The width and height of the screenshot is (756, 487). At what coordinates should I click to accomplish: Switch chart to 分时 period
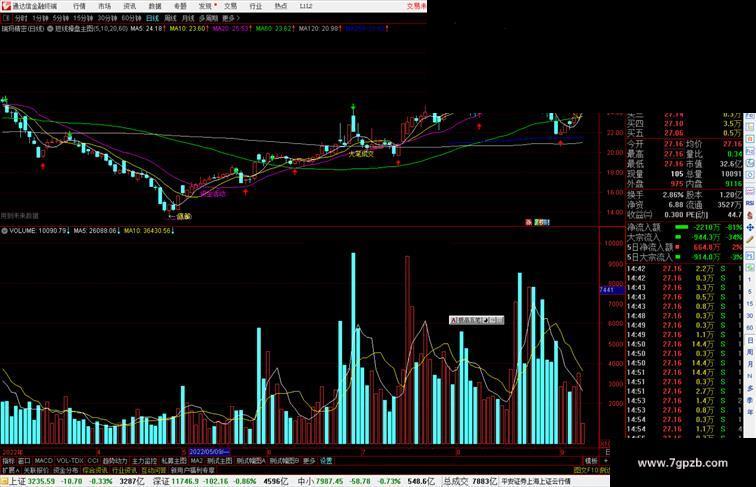tap(21, 18)
